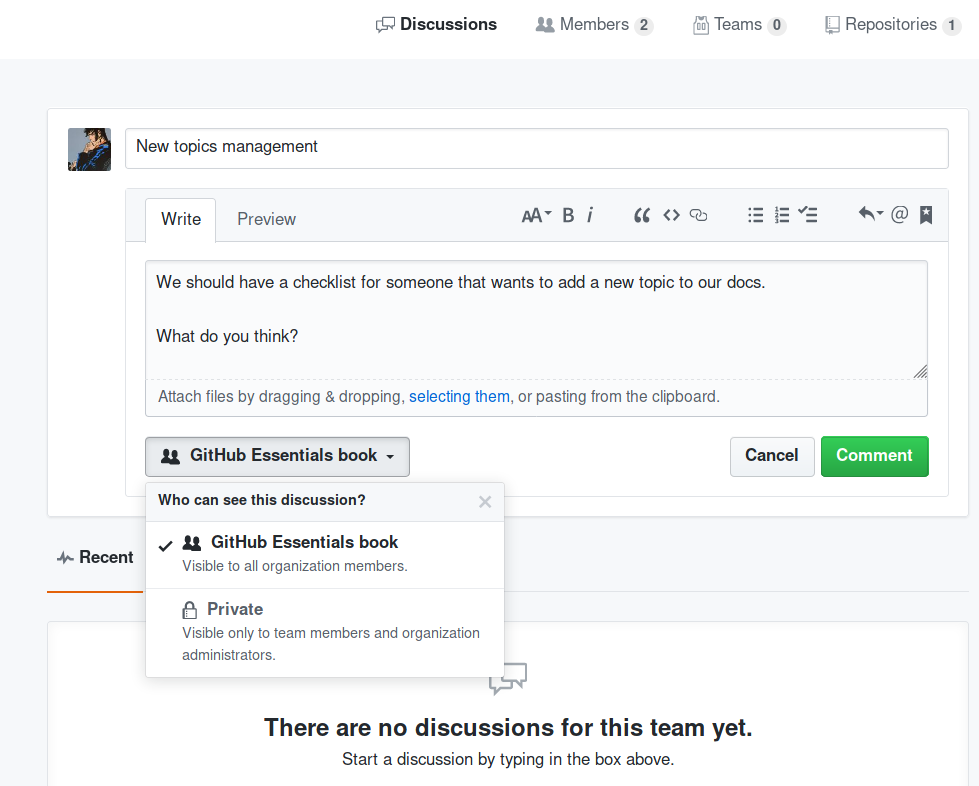This screenshot has width=979, height=786.
Task: Mention a user with the @ icon
Action: coord(899,214)
